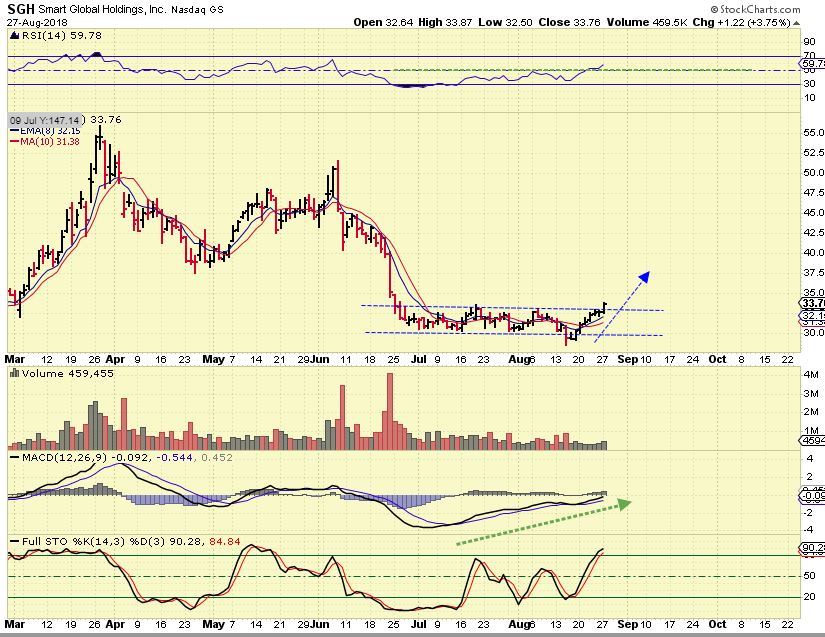
Task: Click the 33.7 last price flag on axis
Action: coord(812,304)
